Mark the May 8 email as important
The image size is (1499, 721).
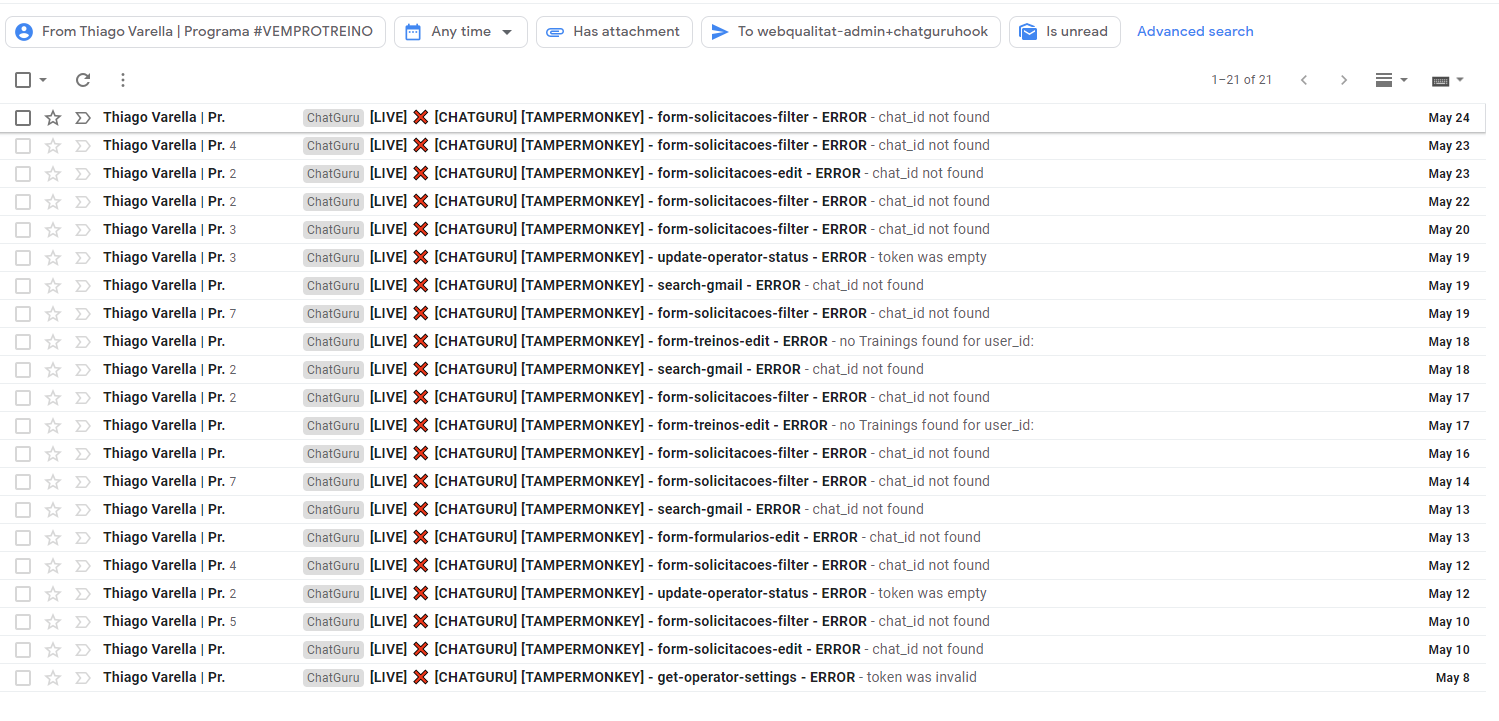coord(83,678)
